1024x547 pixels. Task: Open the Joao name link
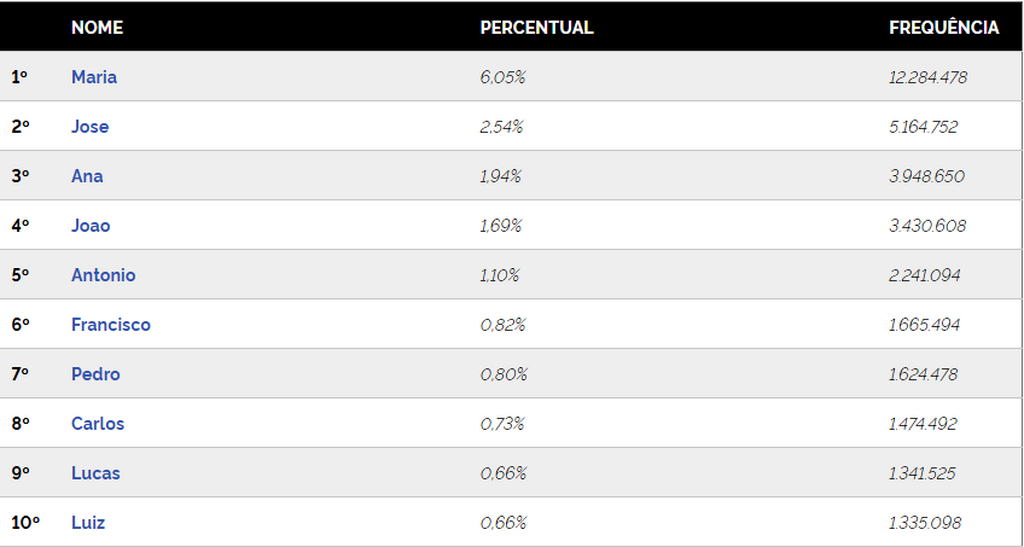tap(91, 226)
